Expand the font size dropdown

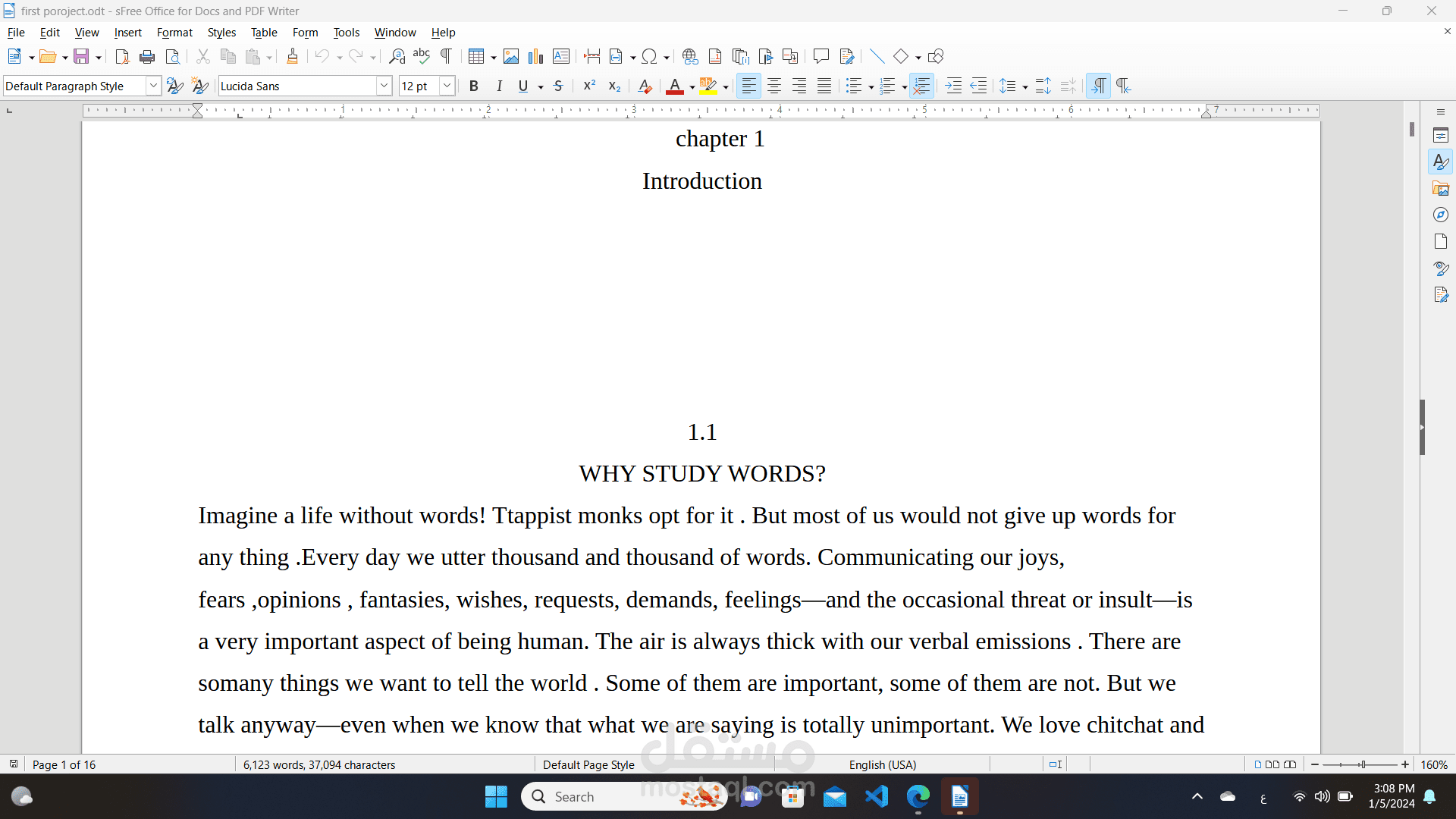click(x=447, y=86)
